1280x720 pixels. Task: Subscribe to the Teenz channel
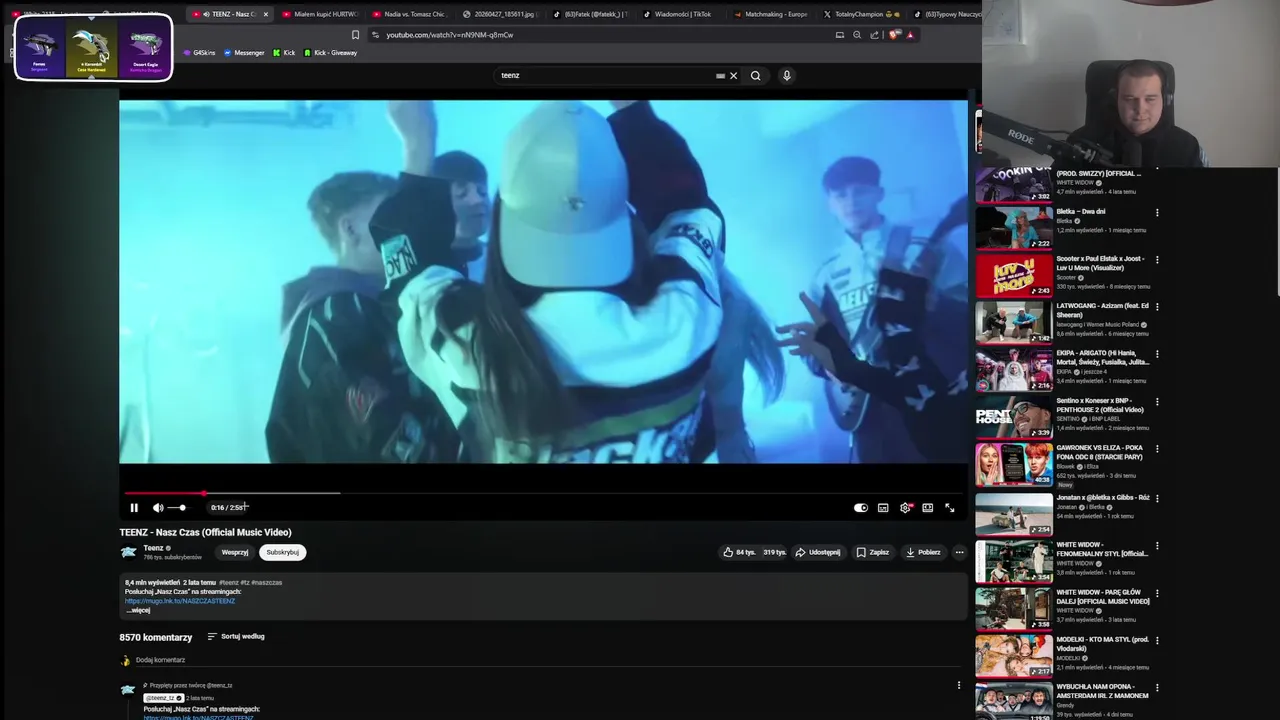(282, 552)
